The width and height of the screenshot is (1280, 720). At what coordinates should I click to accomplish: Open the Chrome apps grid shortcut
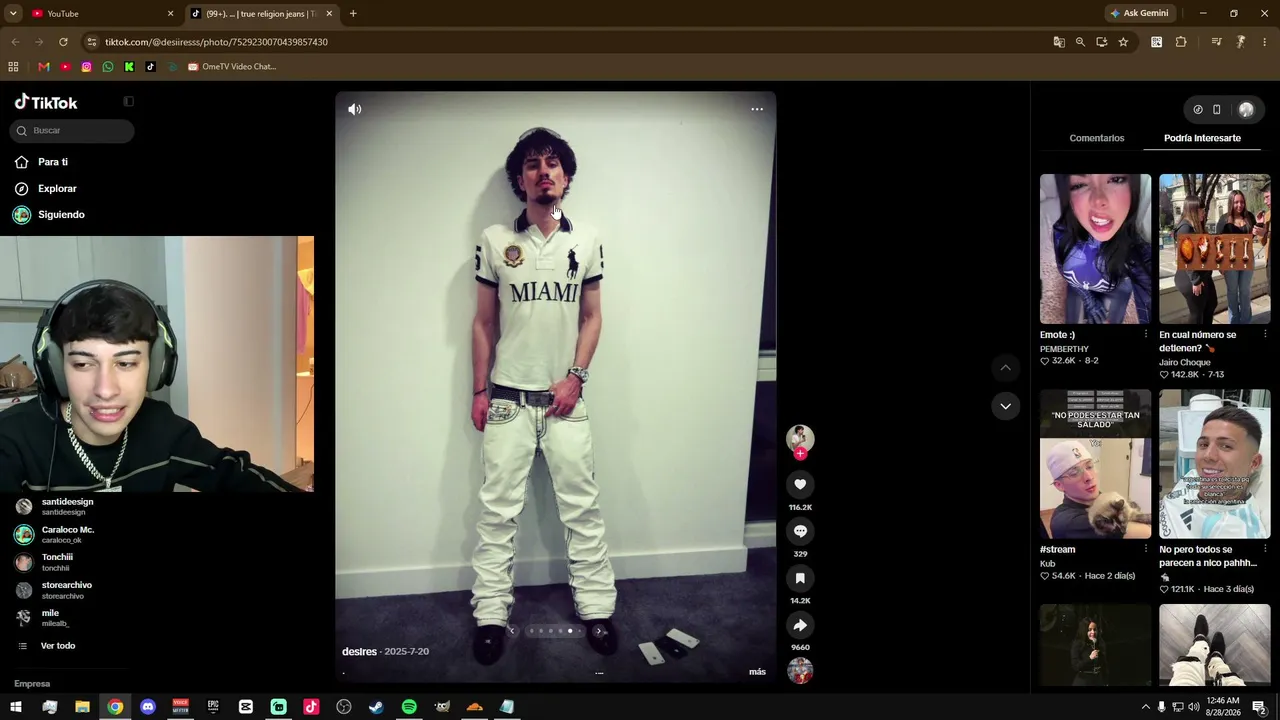click(13, 67)
